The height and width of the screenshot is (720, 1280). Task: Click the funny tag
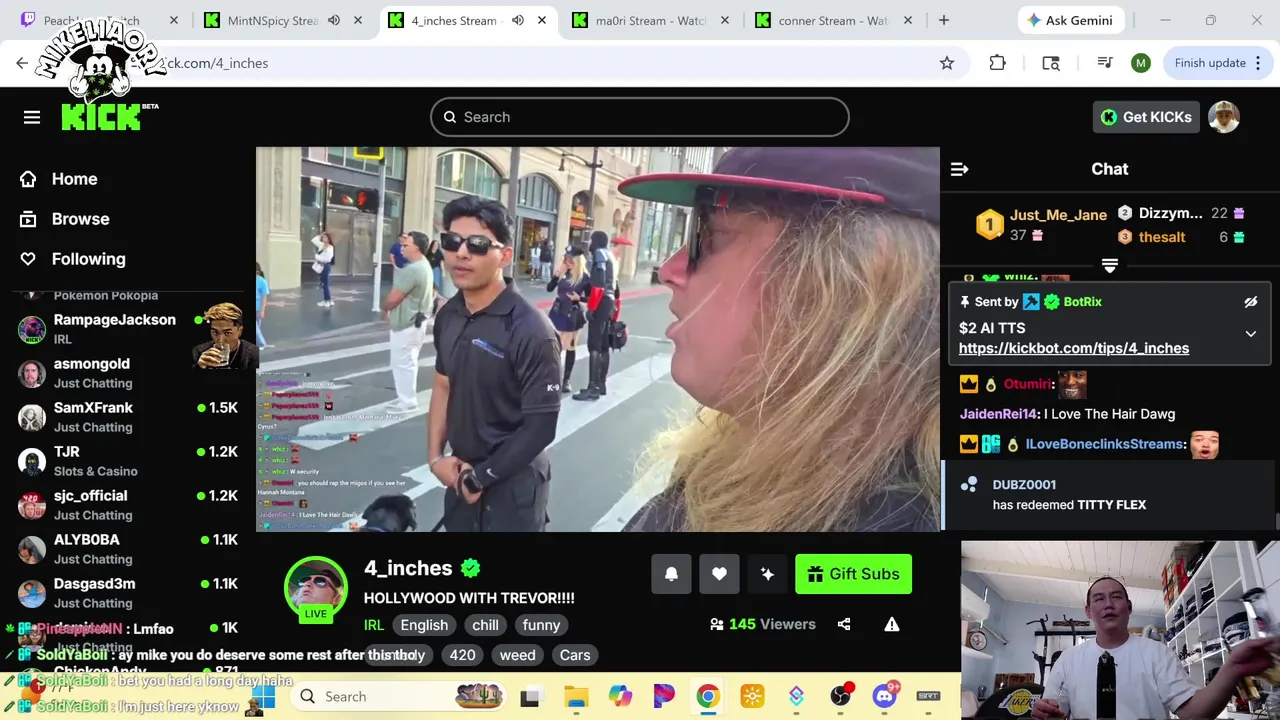click(541, 625)
